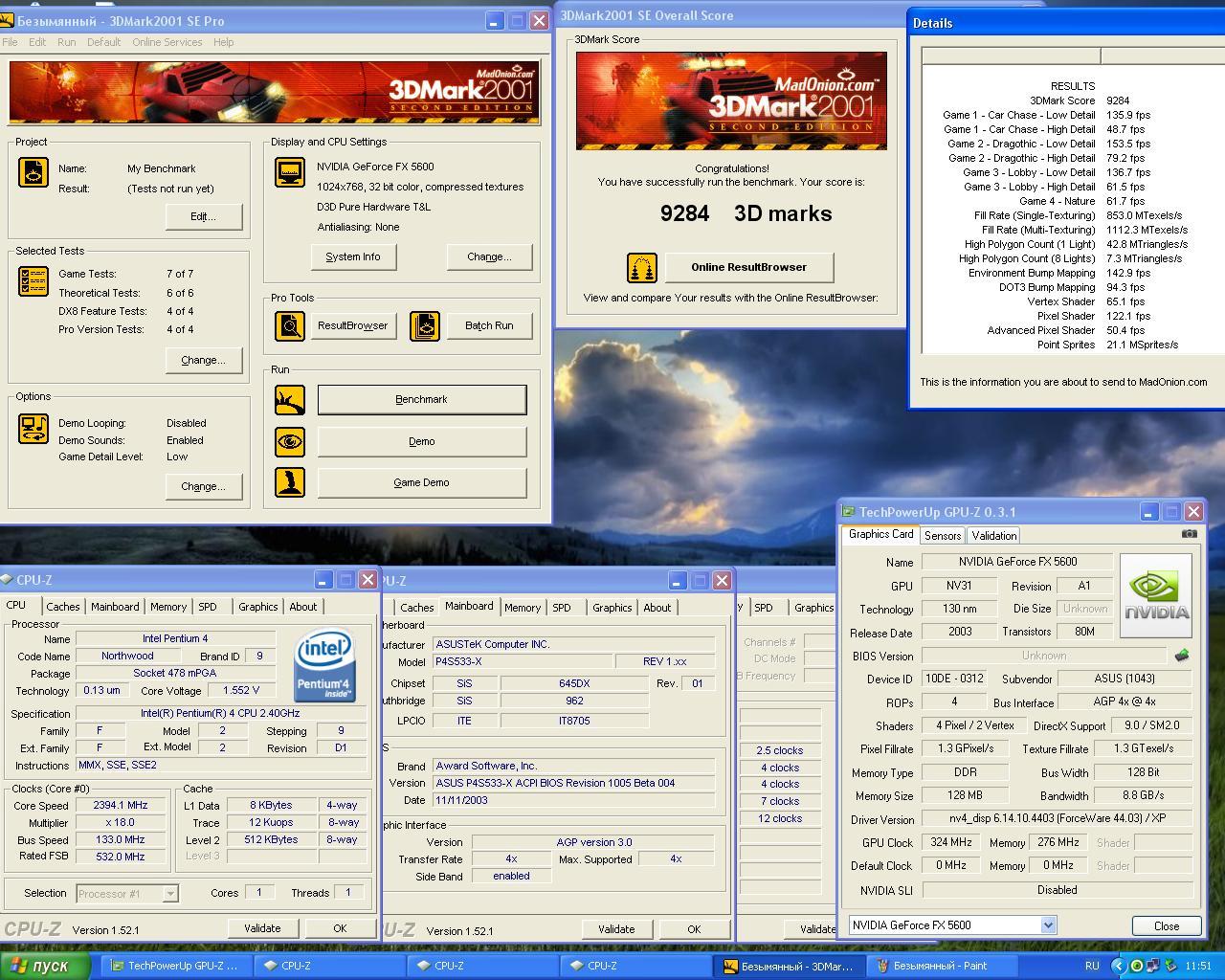Open GPU selection dropdown in GPU-Z
The width and height of the screenshot is (1225, 980).
(x=952, y=925)
